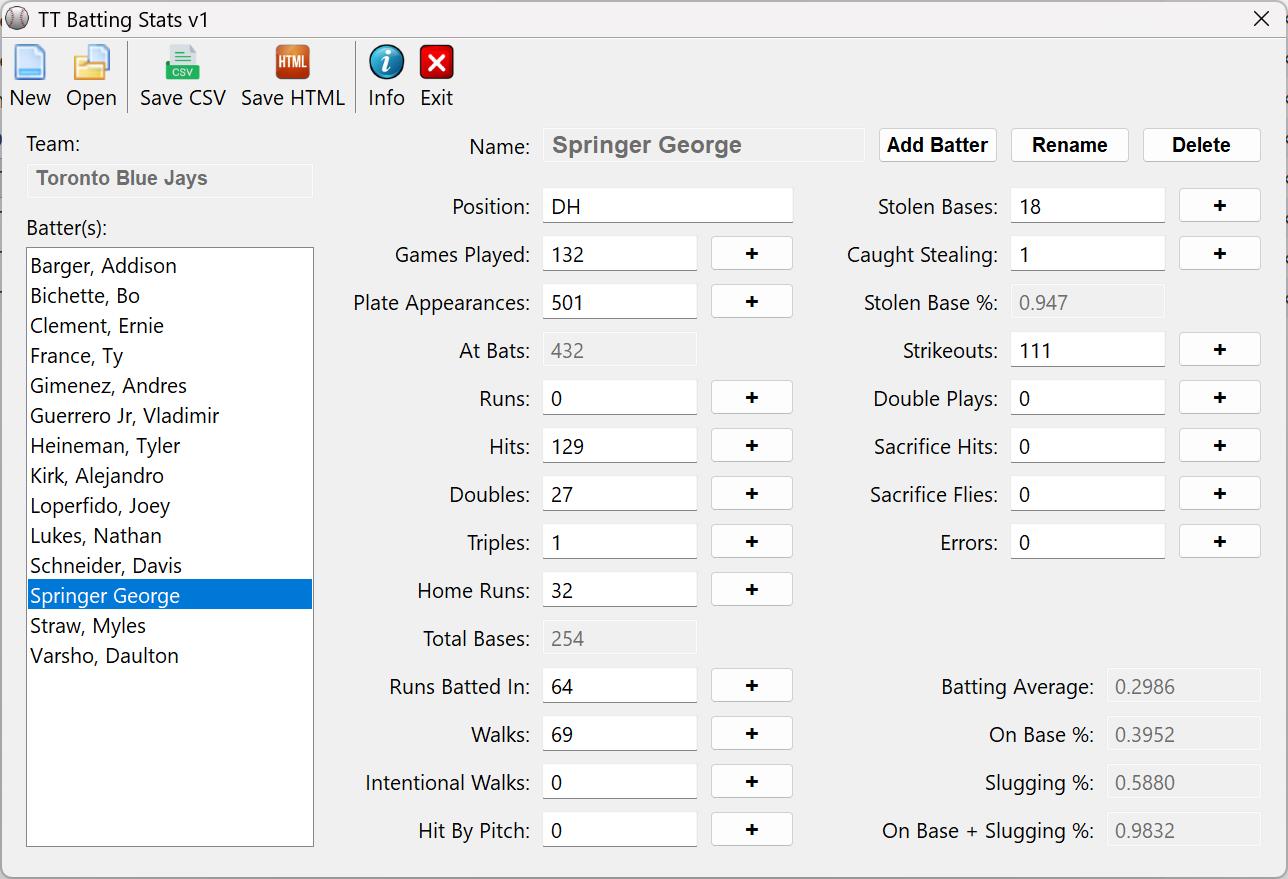Image resolution: width=1288 pixels, height=879 pixels.
Task: Increment the Walks counter
Action: [751, 733]
